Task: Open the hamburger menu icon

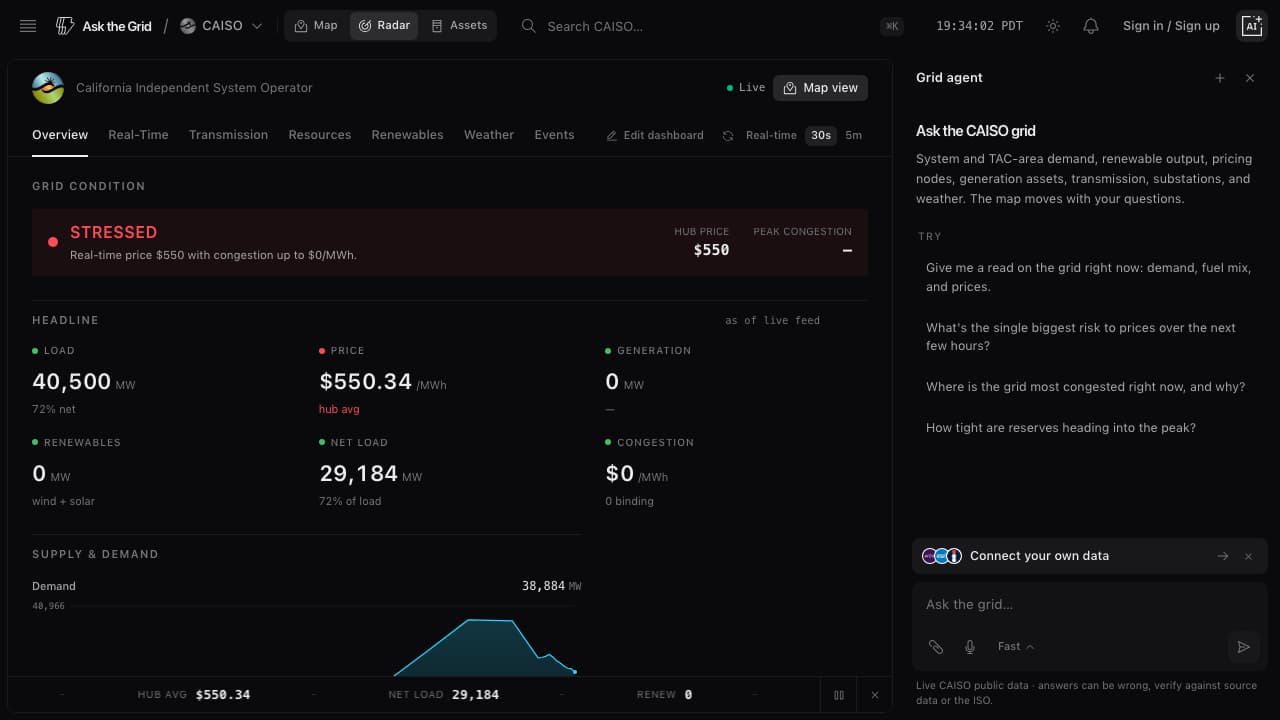Action: tap(28, 26)
